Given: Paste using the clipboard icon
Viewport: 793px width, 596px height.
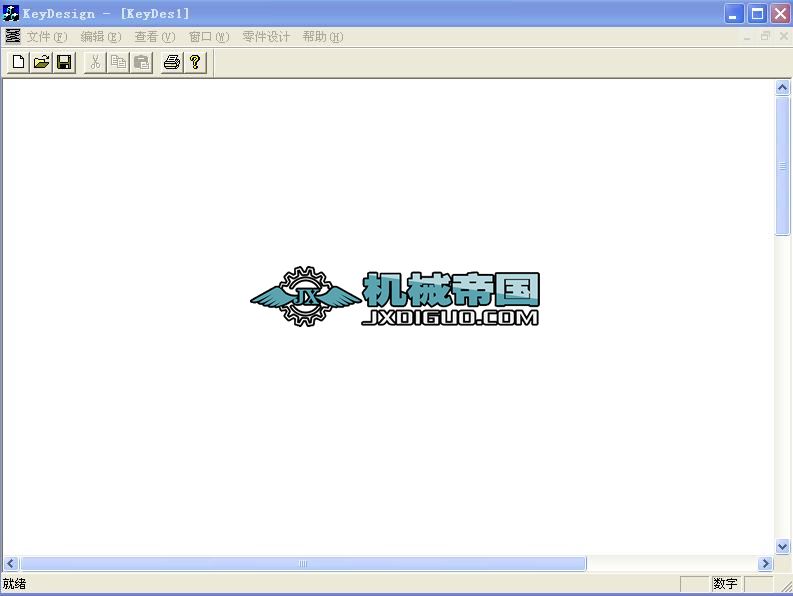Looking at the screenshot, I should coord(142,62).
